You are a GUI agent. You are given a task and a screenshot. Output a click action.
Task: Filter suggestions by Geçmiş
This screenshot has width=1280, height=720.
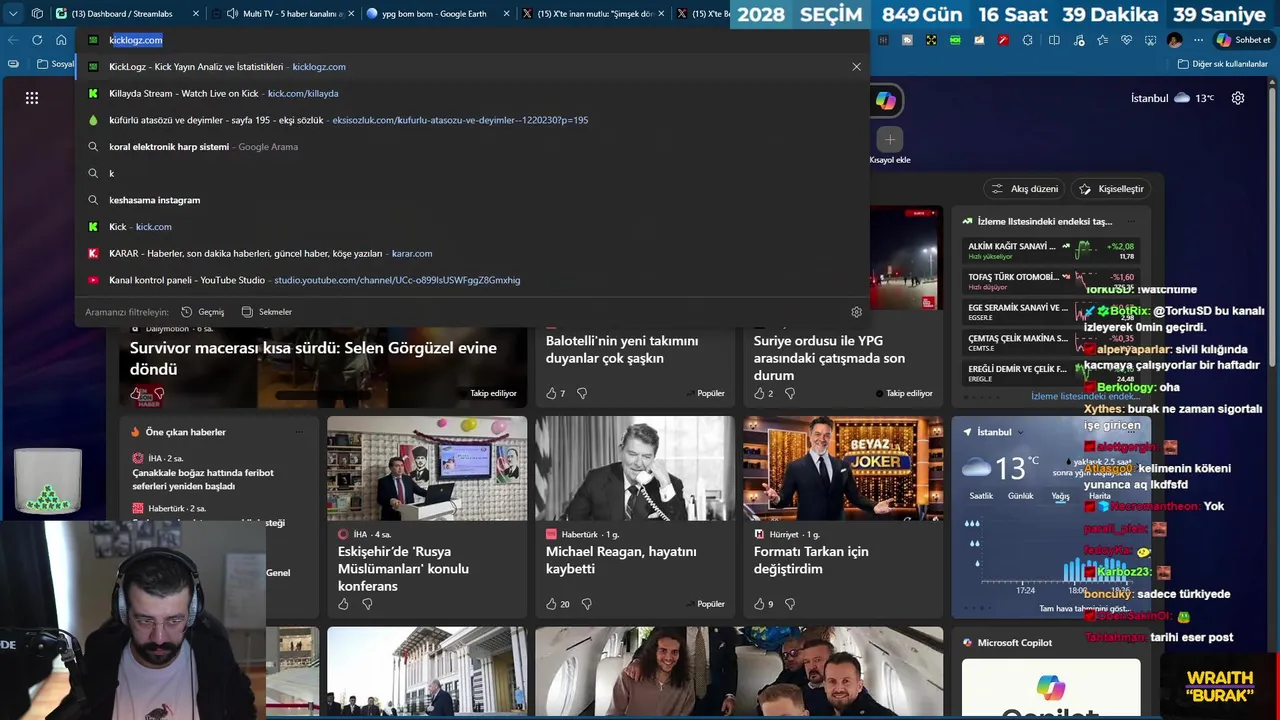(203, 312)
